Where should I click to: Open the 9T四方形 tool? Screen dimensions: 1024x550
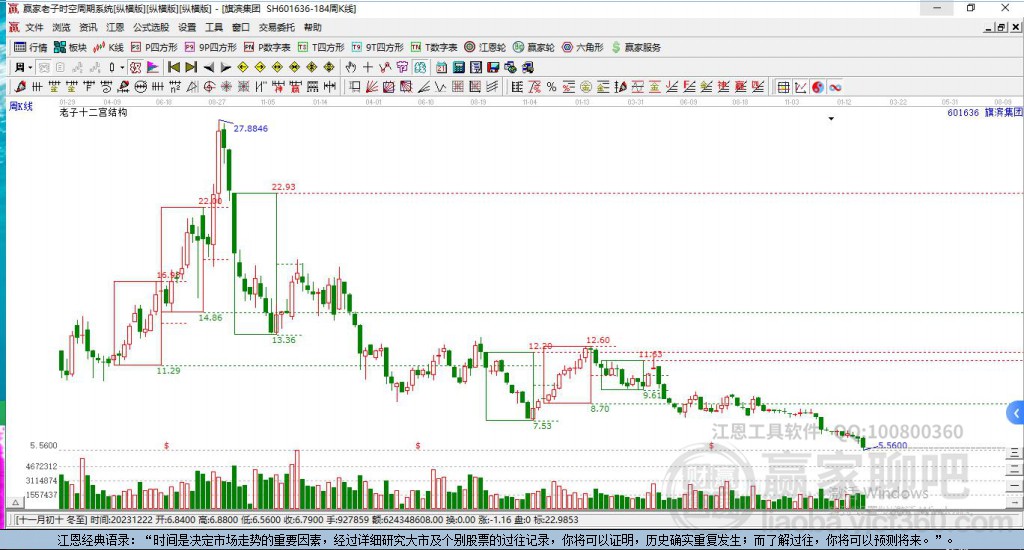(x=377, y=47)
